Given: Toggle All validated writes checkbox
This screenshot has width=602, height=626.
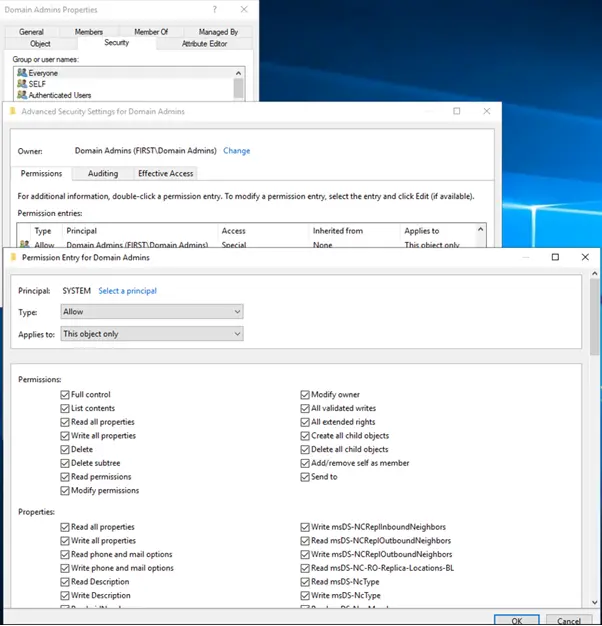Looking at the screenshot, I should point(305,408).
